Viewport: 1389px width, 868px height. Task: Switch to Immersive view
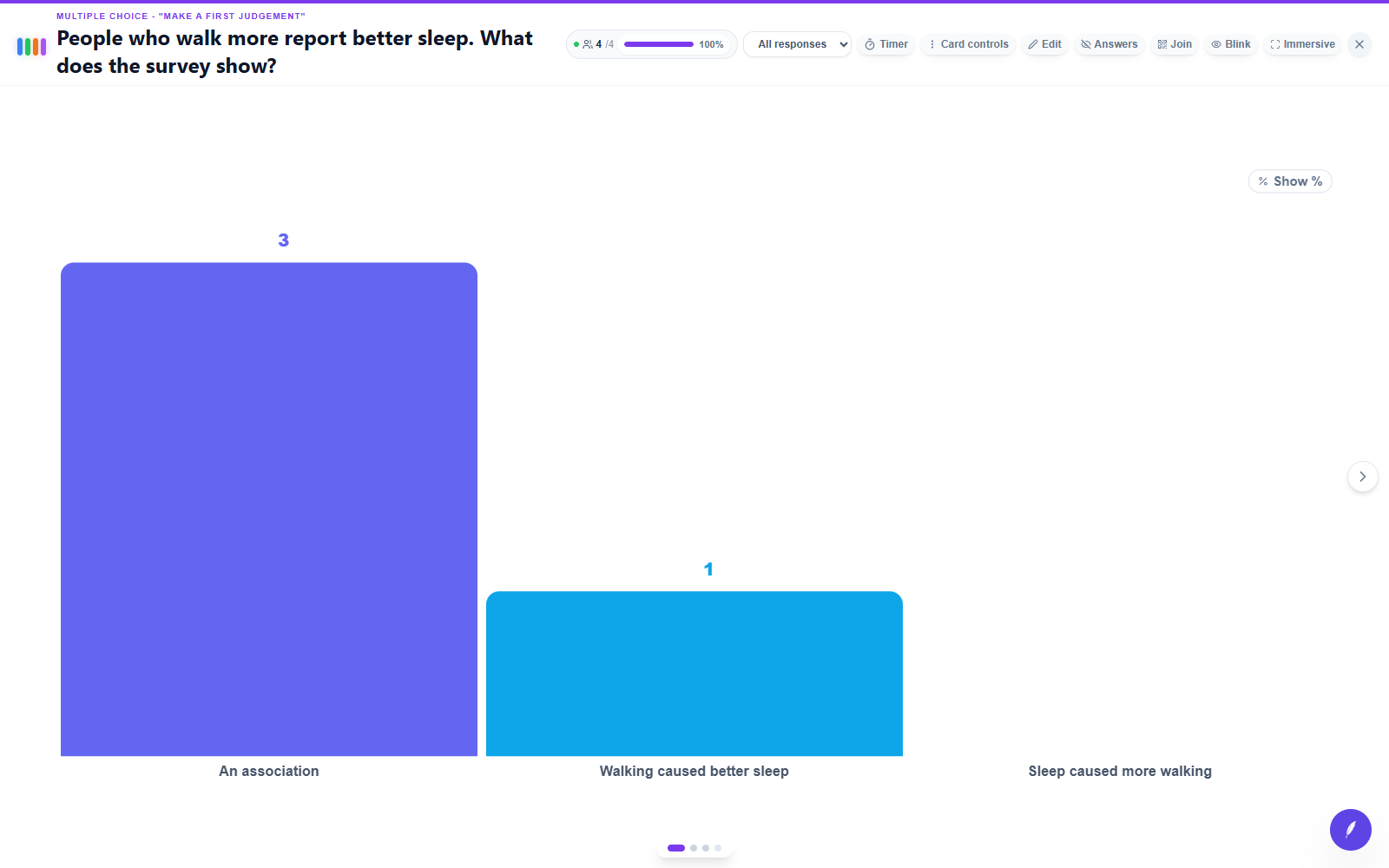[1302, 44]
